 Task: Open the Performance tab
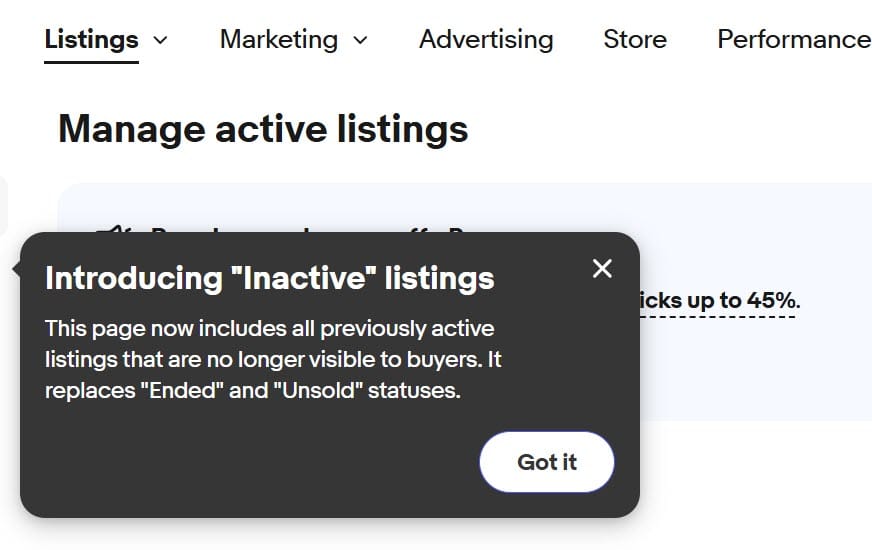pyautogui.click(x=793, y=40)
